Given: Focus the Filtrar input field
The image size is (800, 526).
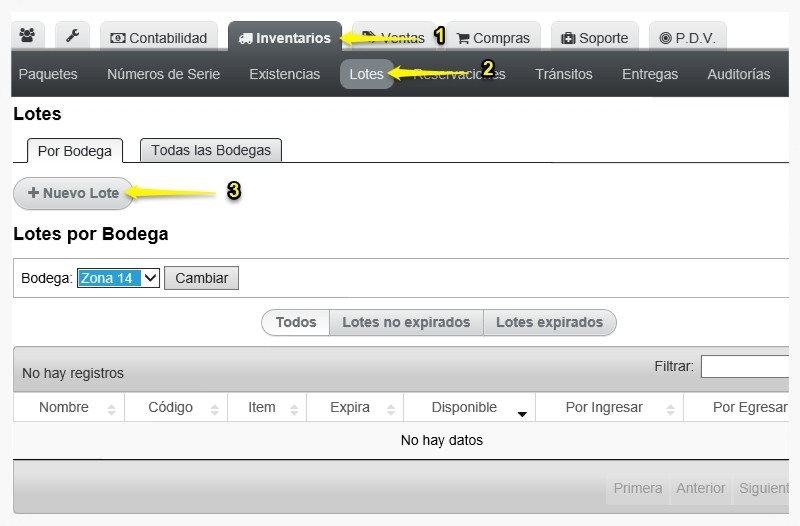Looking at the screenshot, I should (745, 366).
